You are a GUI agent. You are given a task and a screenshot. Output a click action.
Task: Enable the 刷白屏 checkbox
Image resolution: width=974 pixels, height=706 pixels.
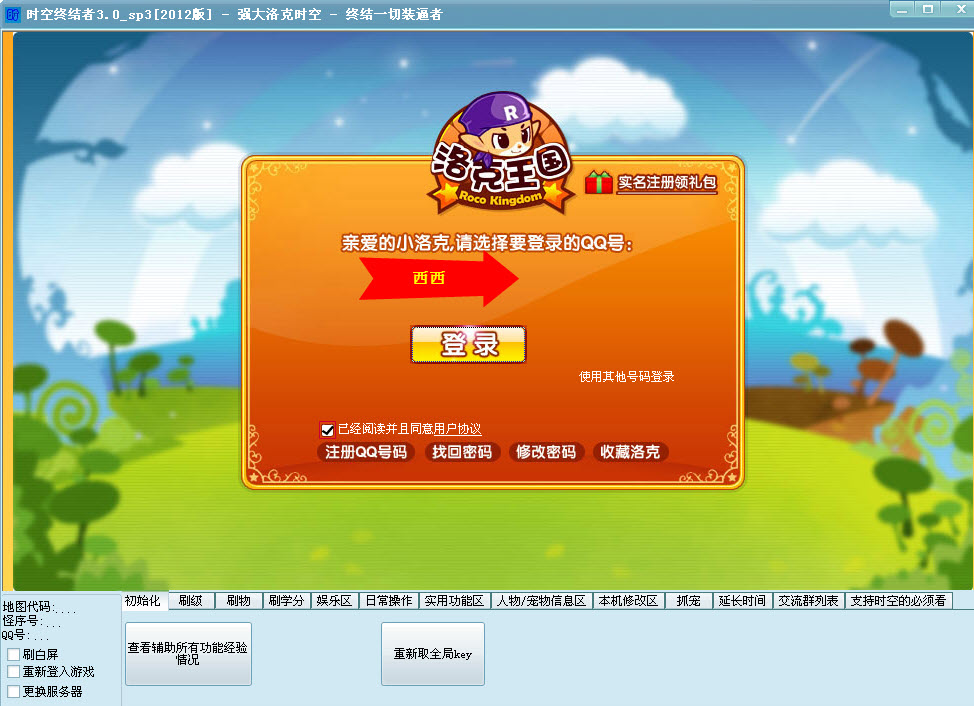click(14, 654)
